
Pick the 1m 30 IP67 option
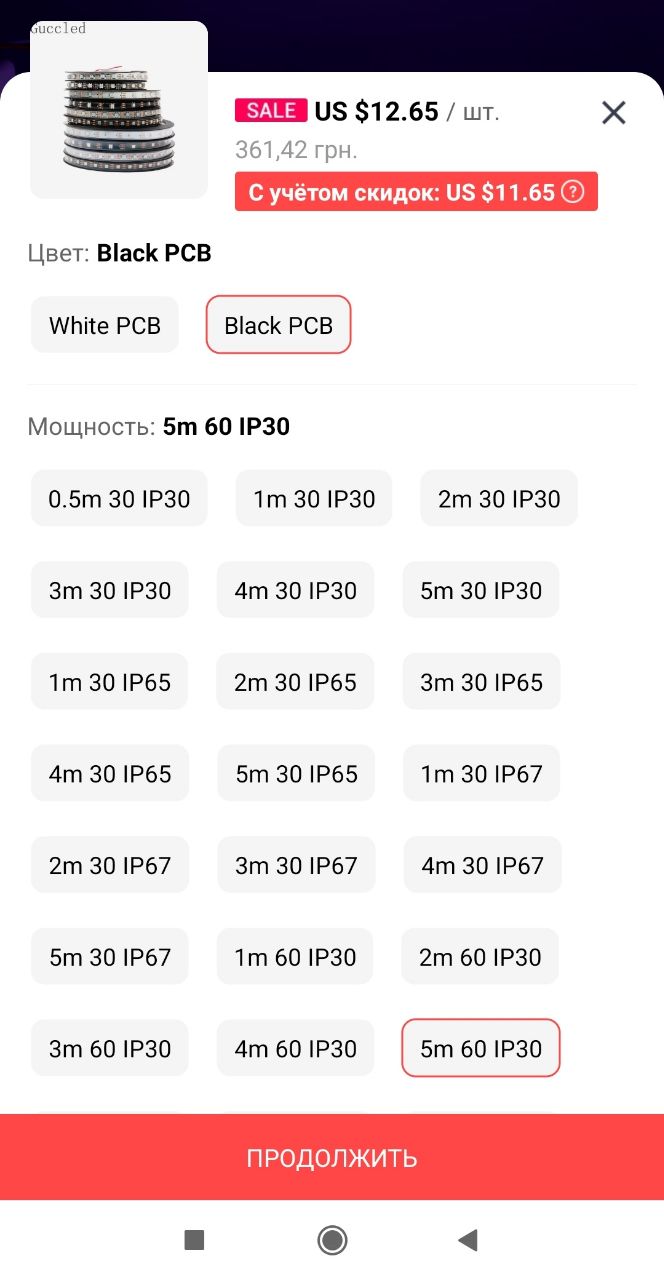pos(481,774)
